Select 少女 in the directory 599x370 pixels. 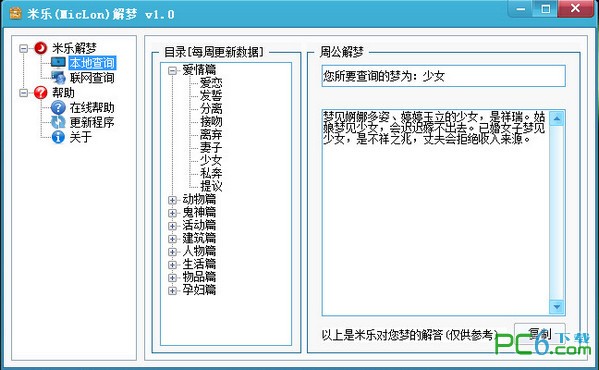click(x=211, y=160)
